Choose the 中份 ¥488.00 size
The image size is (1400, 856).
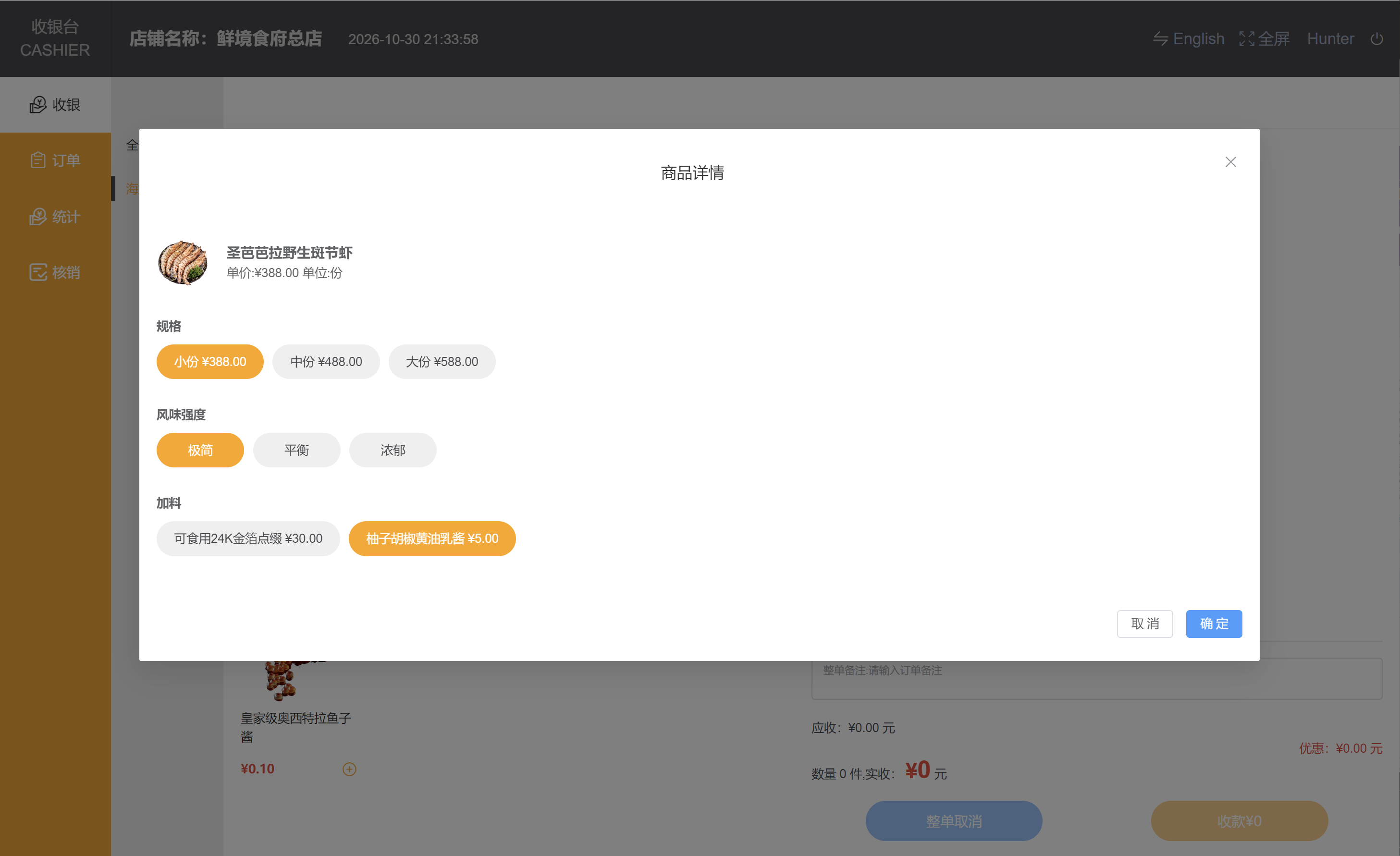(326, 362)
